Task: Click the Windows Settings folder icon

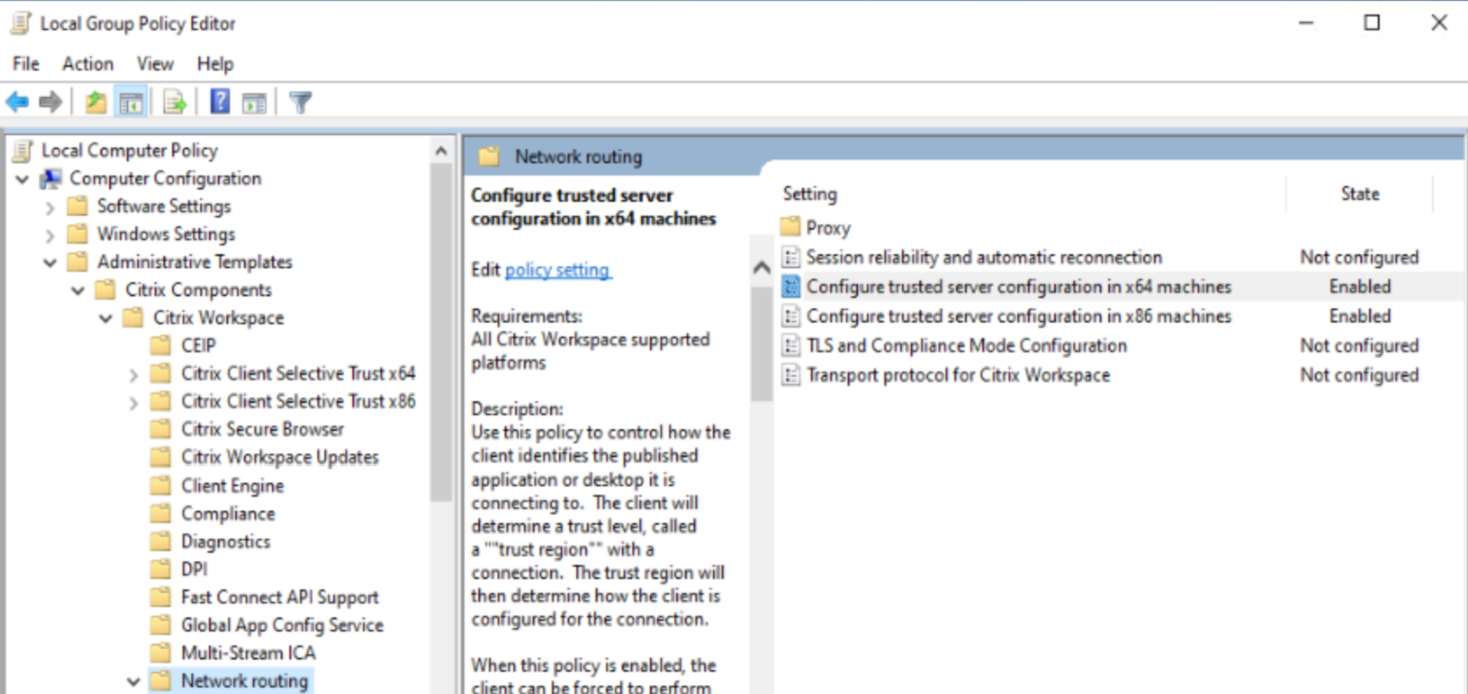Action: (78, 235)
